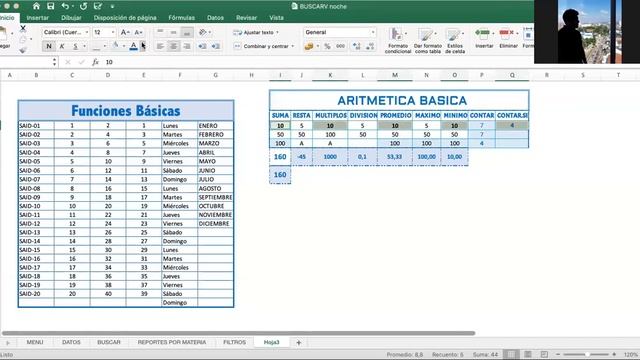Toggle center horizontal alignment
The width and height of the screenshot is (640, 360).
173,46
